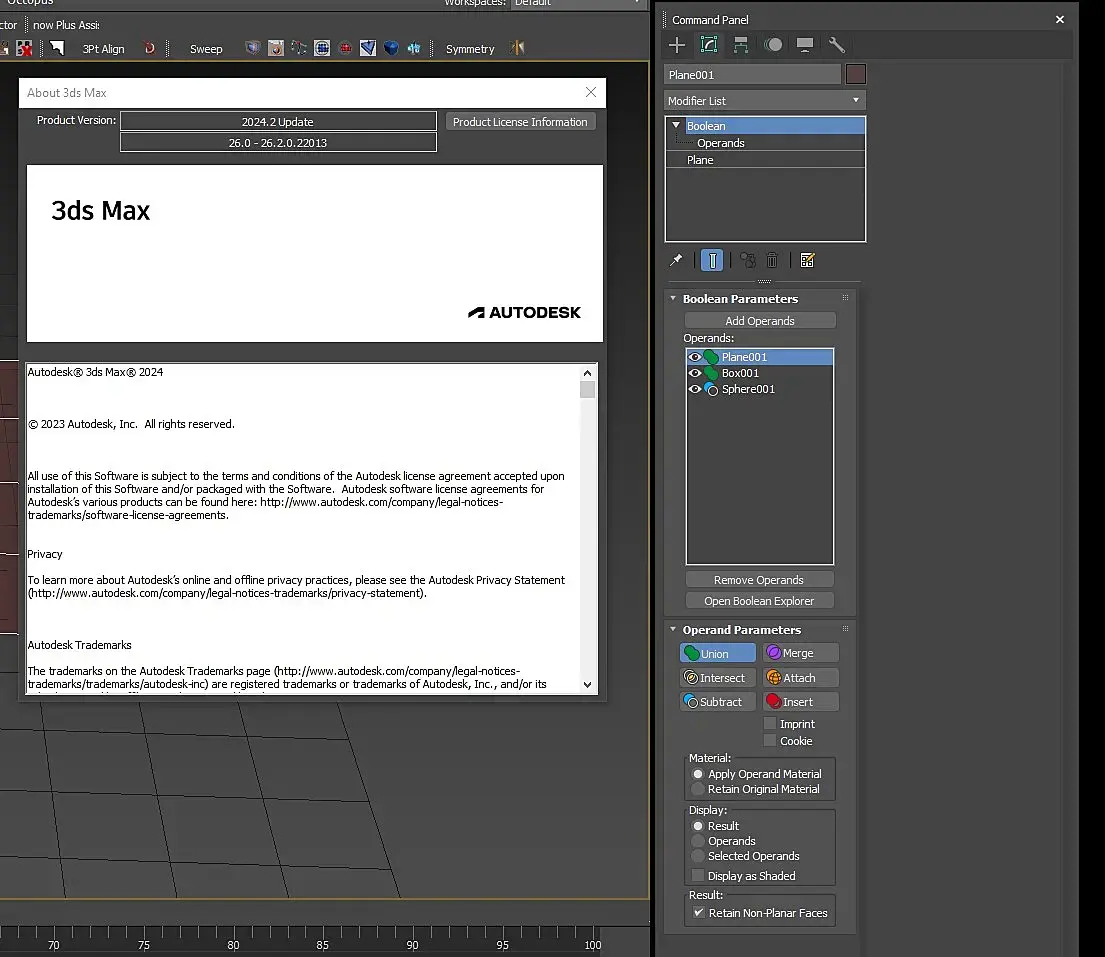1105x957 pixels.
Task: Click the dark blue solid shape toolbar icon
Action: 391,48
